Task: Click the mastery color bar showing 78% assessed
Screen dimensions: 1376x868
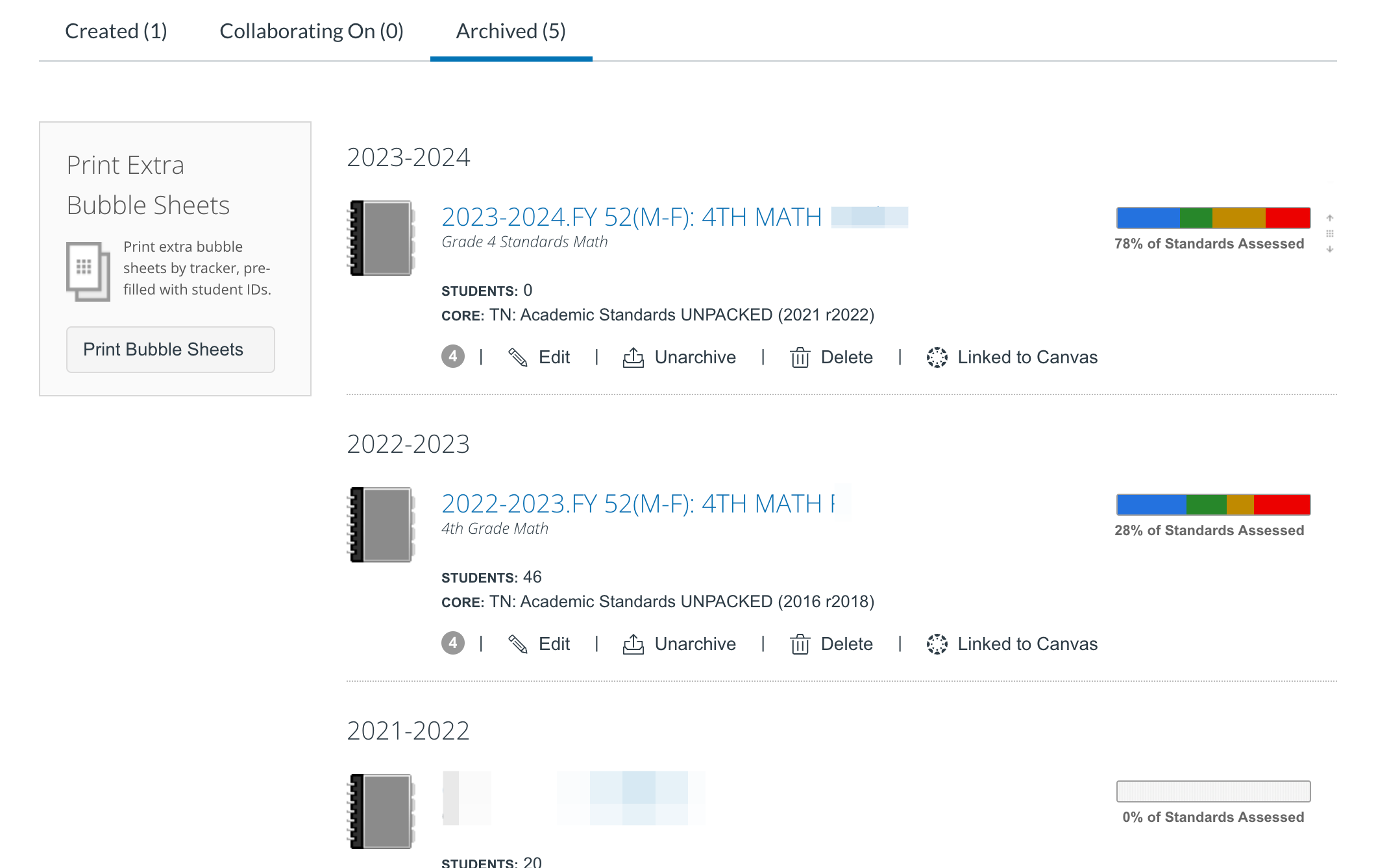Action: 1213,218
